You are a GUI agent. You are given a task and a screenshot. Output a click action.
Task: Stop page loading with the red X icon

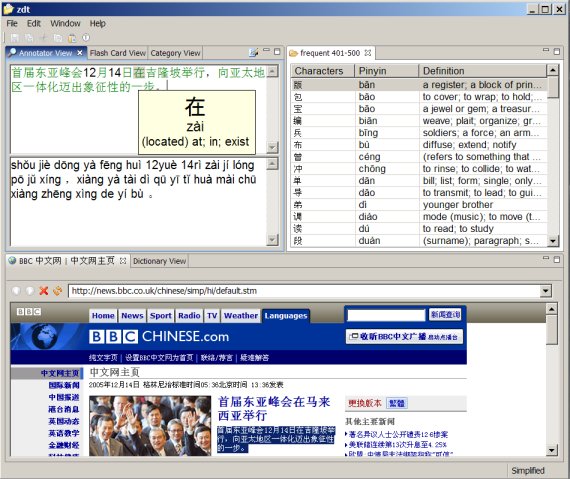[x=44, y=291]
